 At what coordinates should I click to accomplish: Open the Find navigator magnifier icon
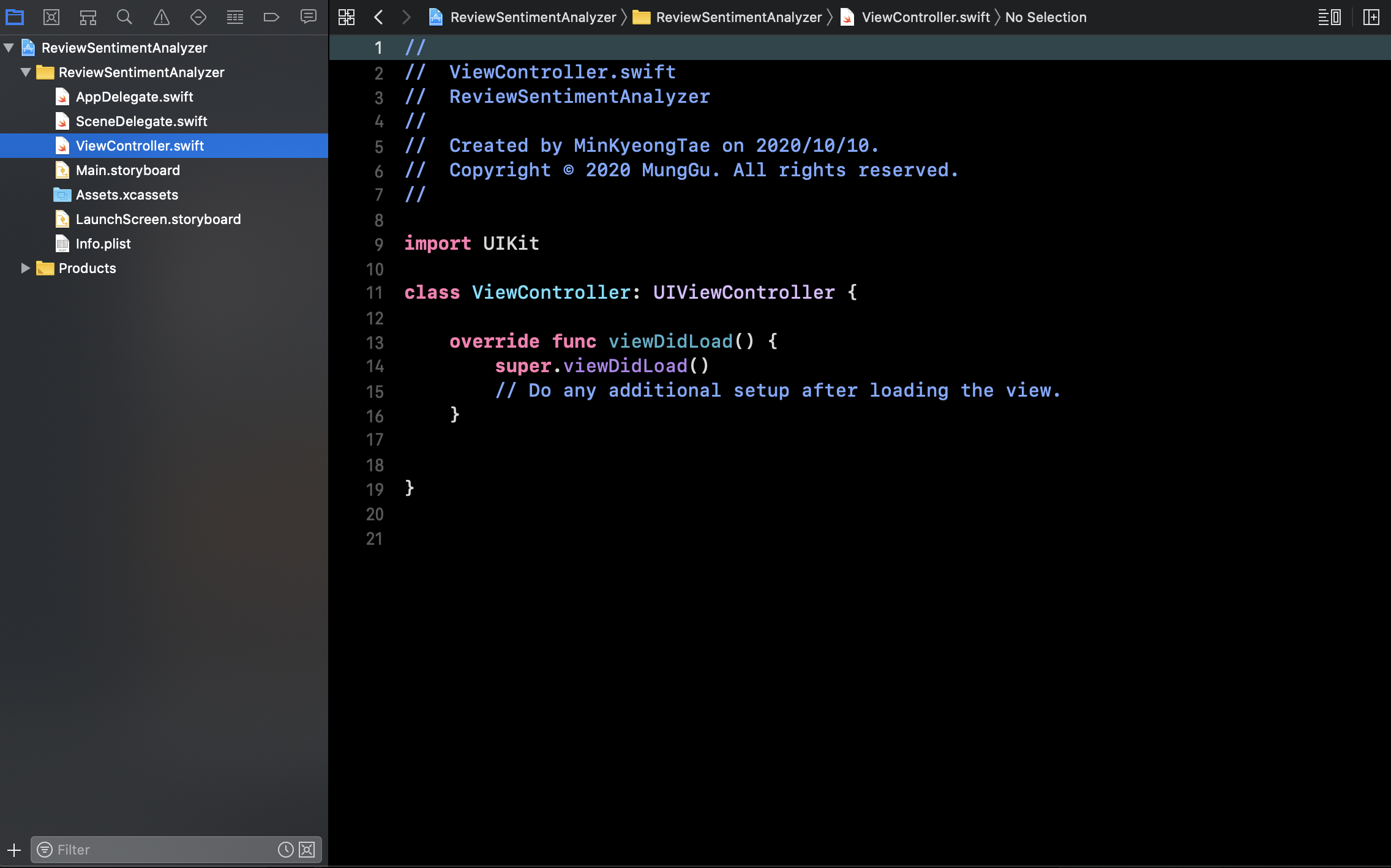click(x=124, y=17)
